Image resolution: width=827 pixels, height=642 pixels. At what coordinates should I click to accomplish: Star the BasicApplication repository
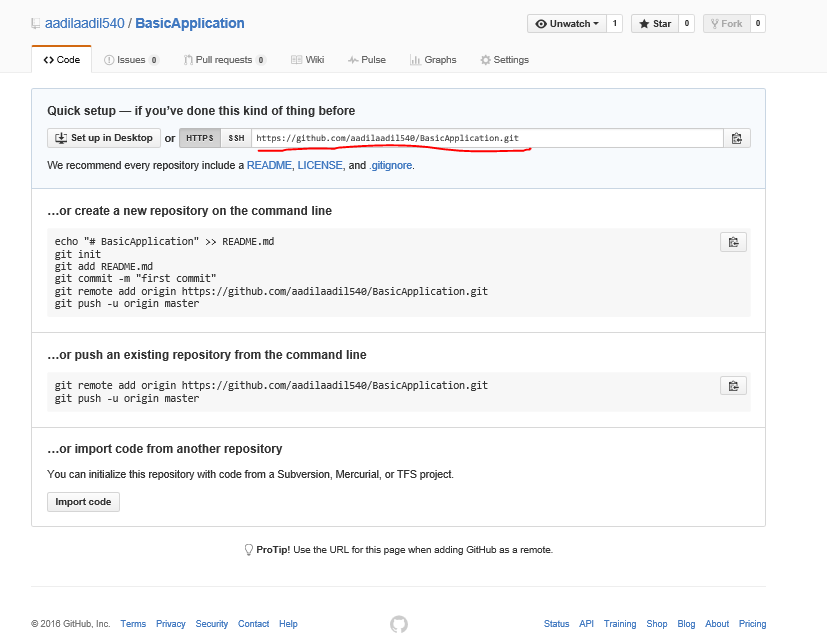pos(655,23)
